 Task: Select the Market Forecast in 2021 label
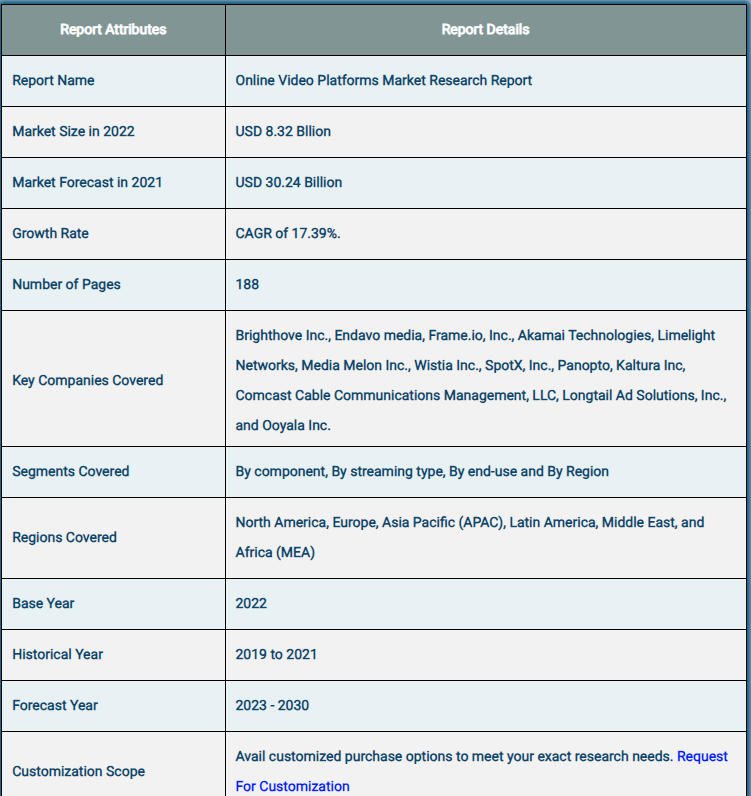[x=87, y=182]
